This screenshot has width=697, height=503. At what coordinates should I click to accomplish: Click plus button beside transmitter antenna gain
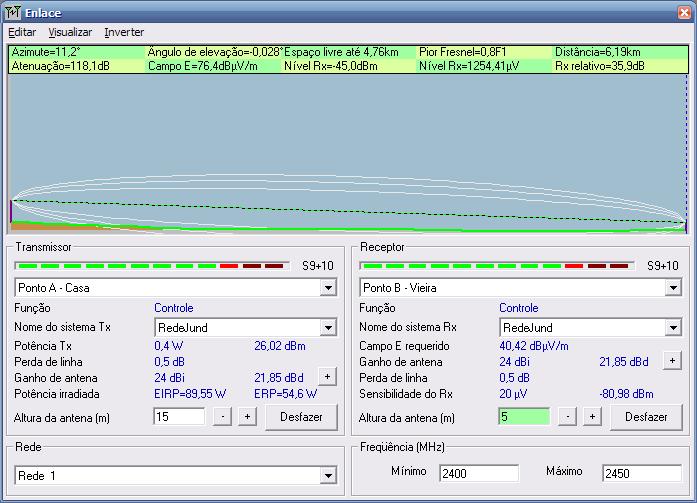[x=326, y=376]
